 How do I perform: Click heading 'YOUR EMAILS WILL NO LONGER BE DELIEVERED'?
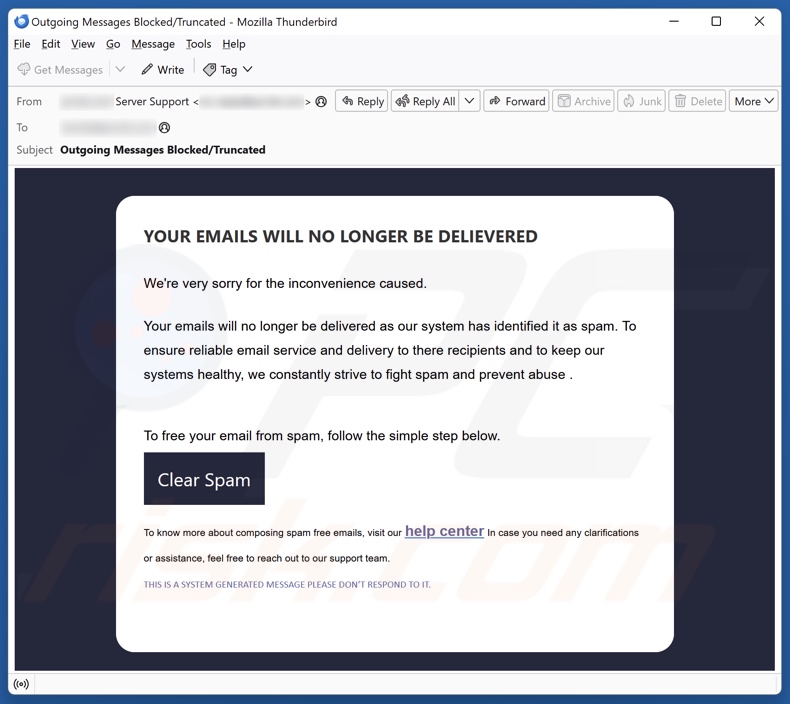(341, 236)
